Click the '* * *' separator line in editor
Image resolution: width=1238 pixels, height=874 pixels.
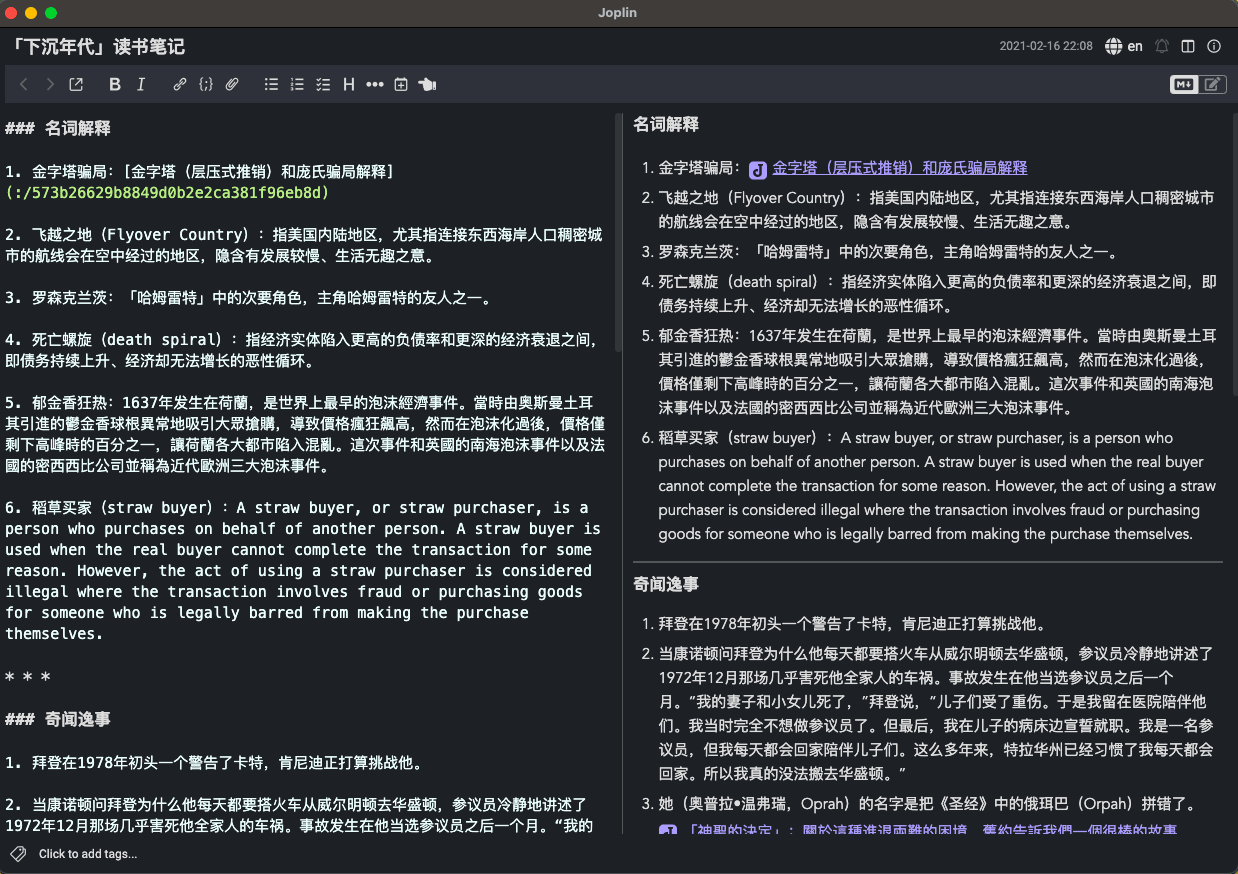(x=28, y=678)
